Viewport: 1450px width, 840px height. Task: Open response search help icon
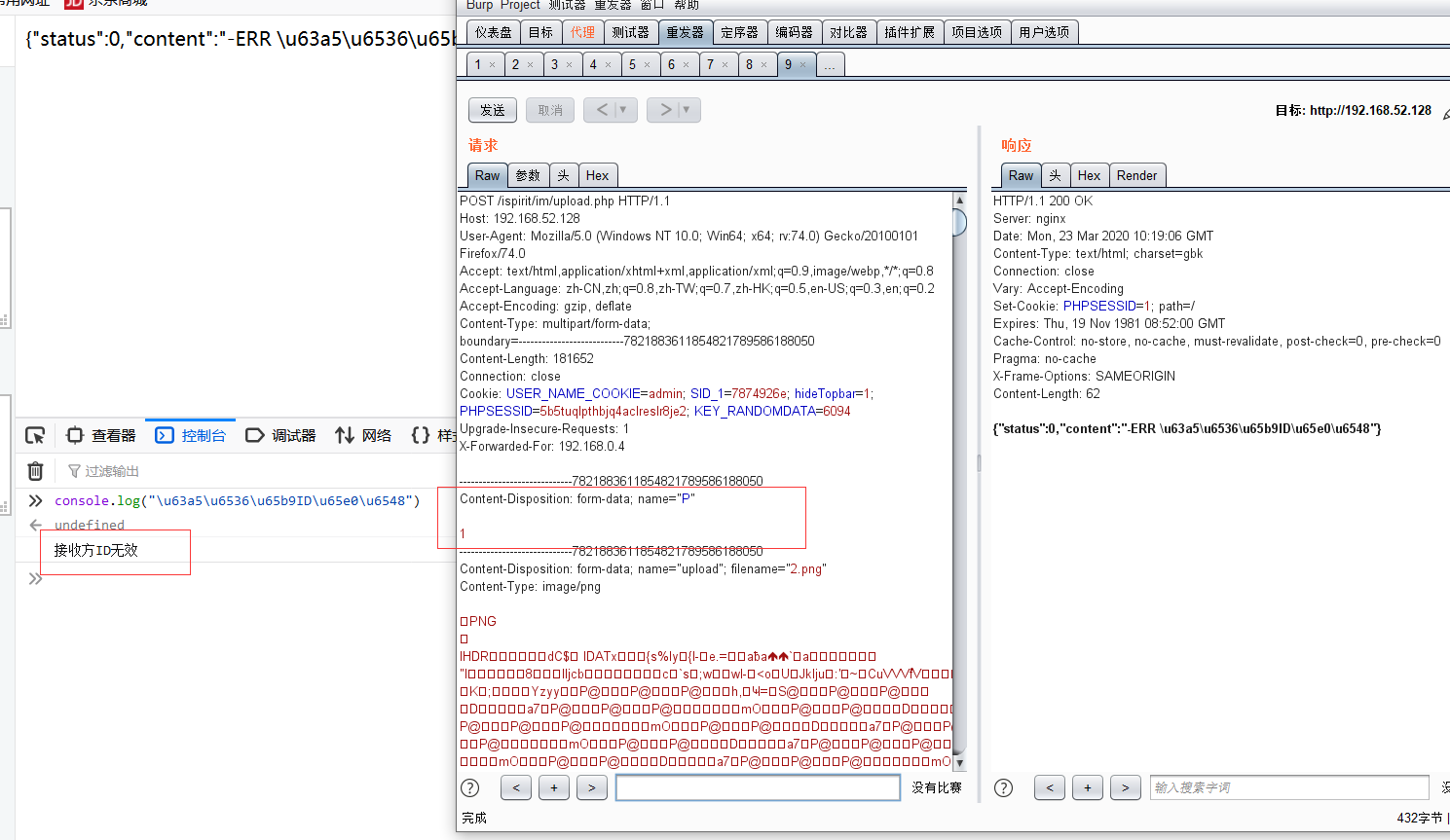click(x=1003, y=787)
